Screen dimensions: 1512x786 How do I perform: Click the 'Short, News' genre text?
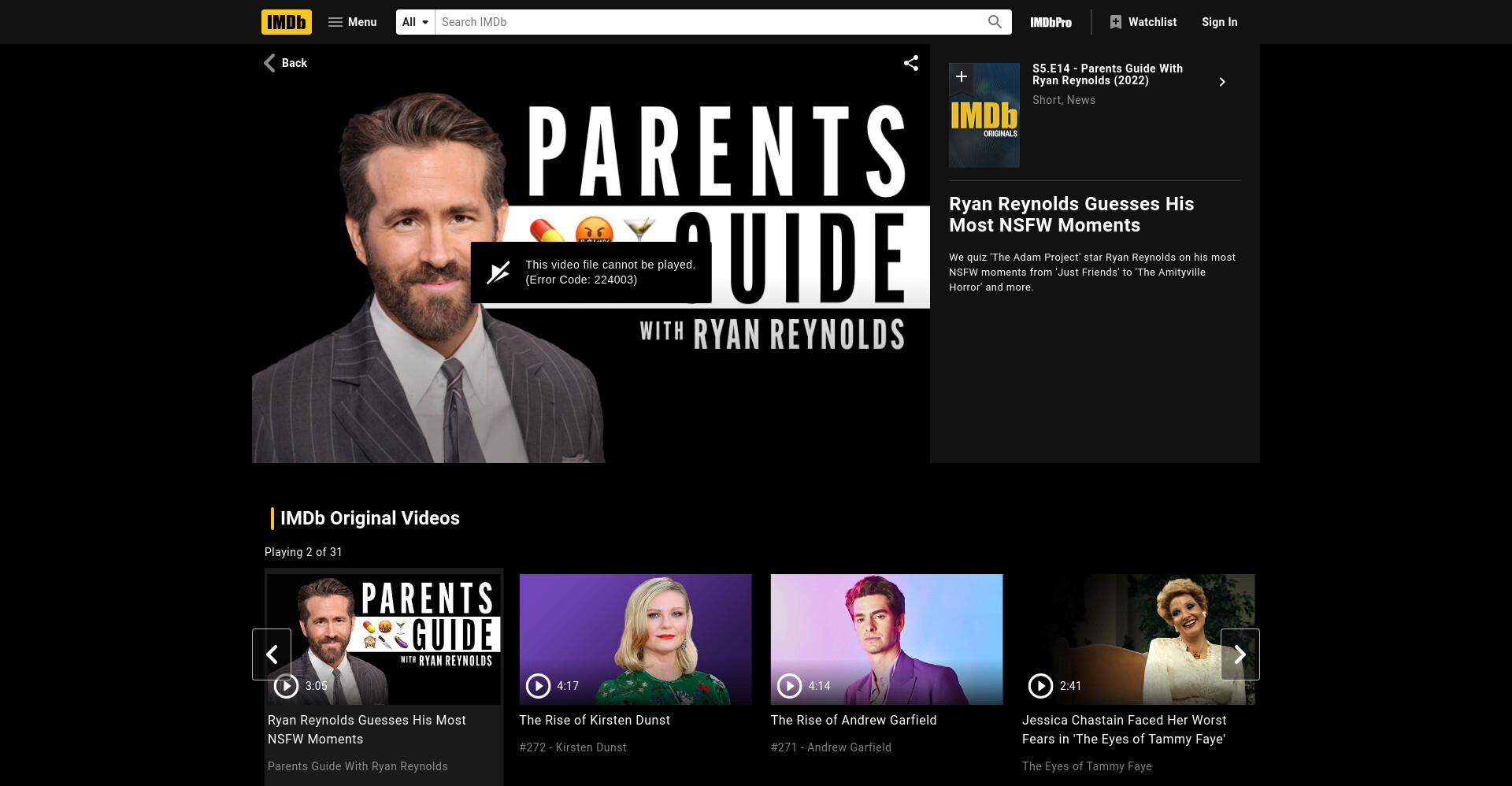(x=1064, y=100)
